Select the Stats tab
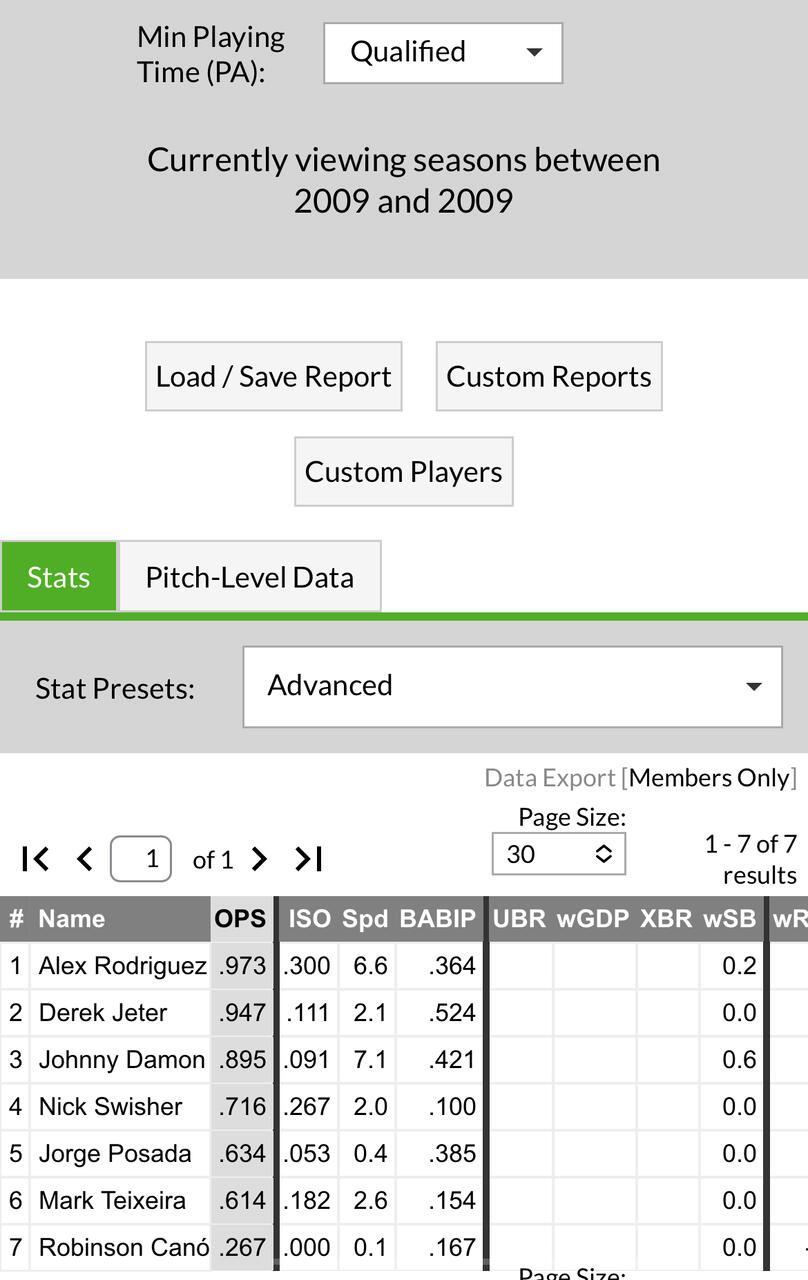808x1280 pixels. [59, 577]
